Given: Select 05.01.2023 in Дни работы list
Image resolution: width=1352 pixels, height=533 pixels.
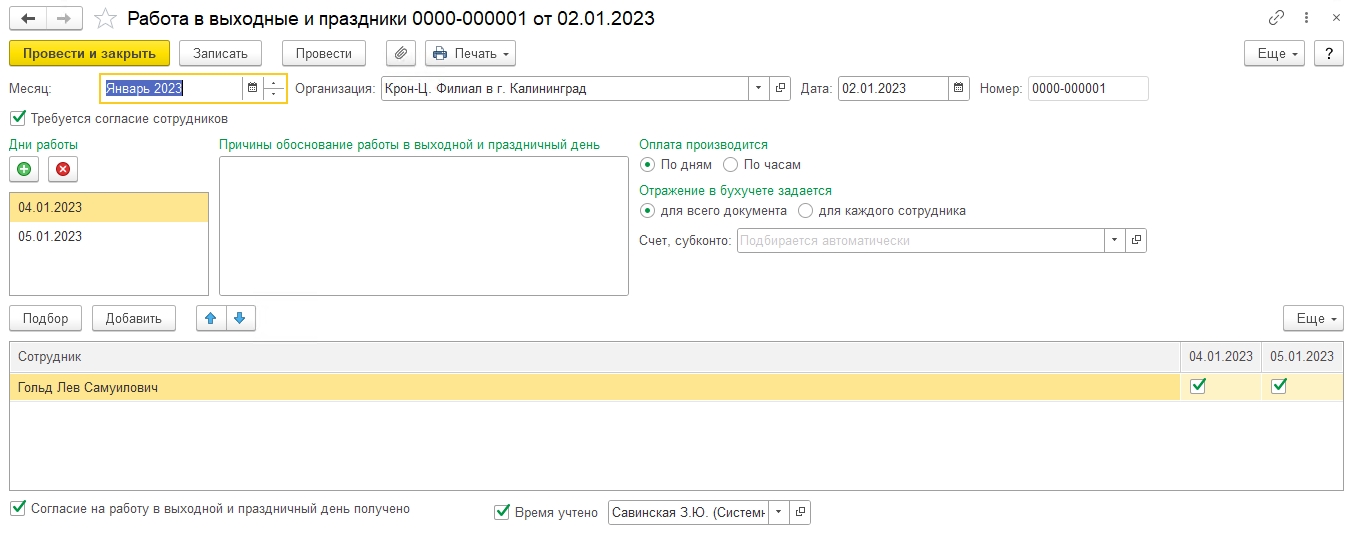Looking at the screenshot, I should tap(109, 237).
